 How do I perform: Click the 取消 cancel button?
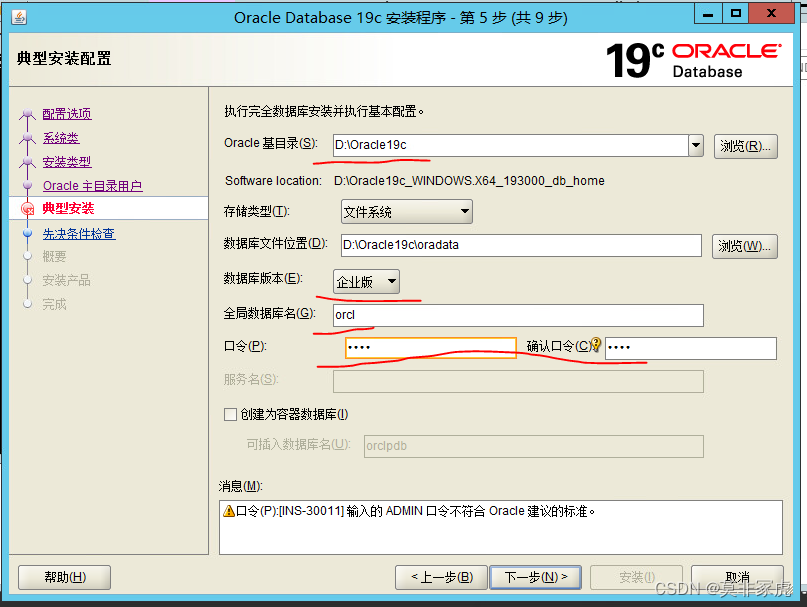pyautogui.click(x=737, y=577)
